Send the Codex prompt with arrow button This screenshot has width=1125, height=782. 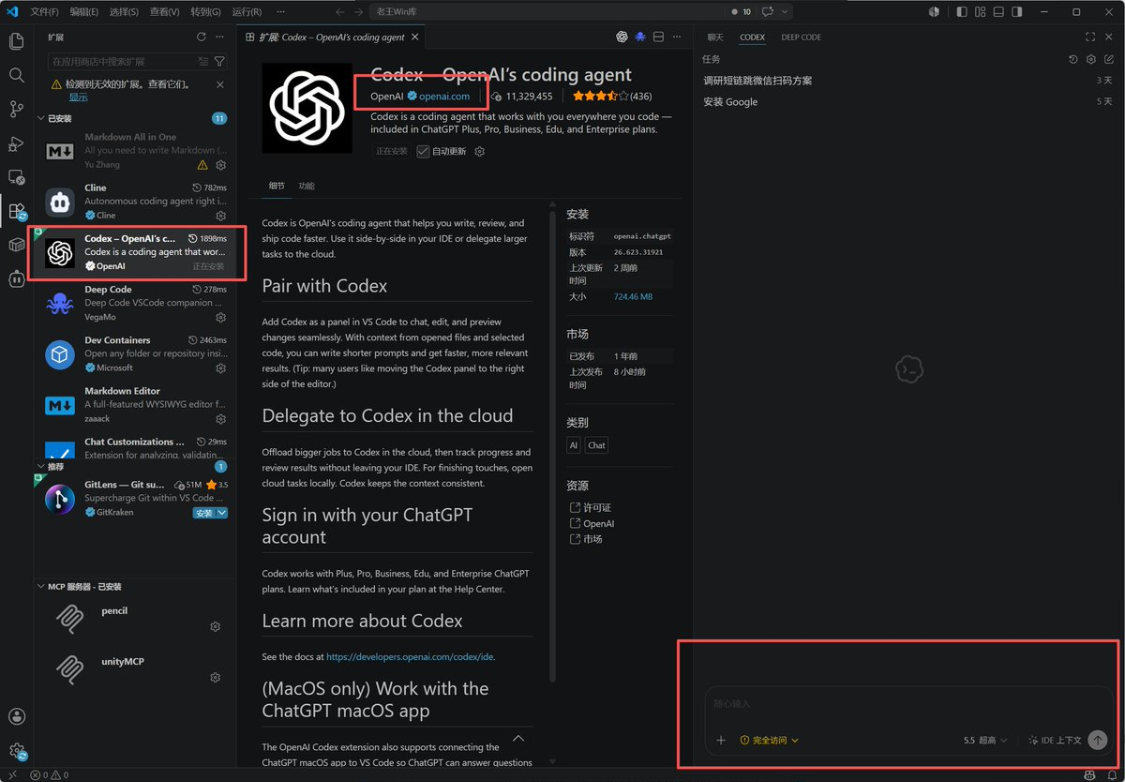pyautogui.click(x=1097, y=740)
